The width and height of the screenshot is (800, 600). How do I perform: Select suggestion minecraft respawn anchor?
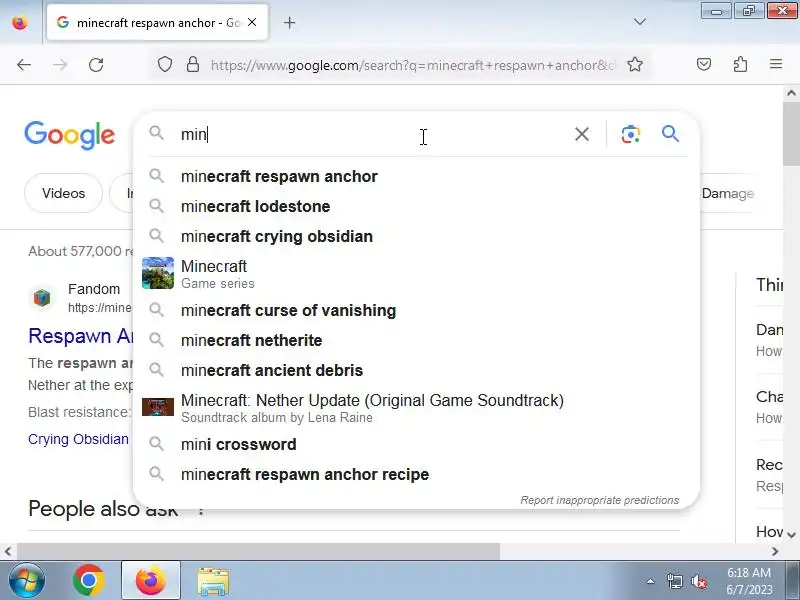pyautogui.click(x=417, y=177)
